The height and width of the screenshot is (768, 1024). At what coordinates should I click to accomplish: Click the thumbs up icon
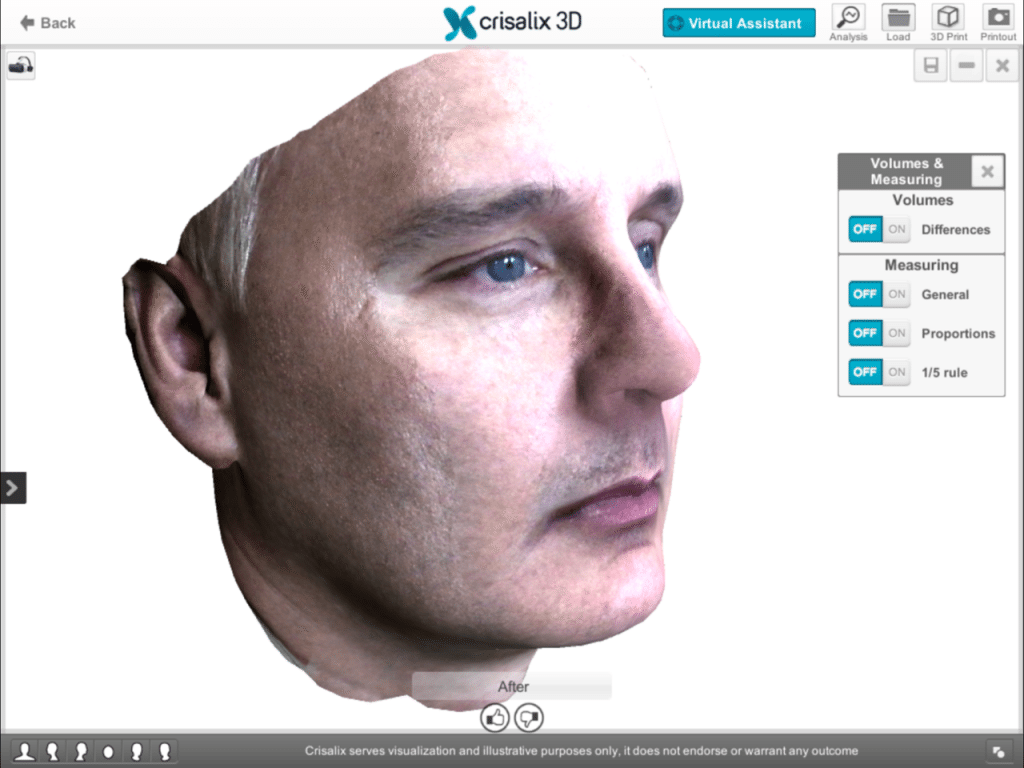[x=495, y=718]
